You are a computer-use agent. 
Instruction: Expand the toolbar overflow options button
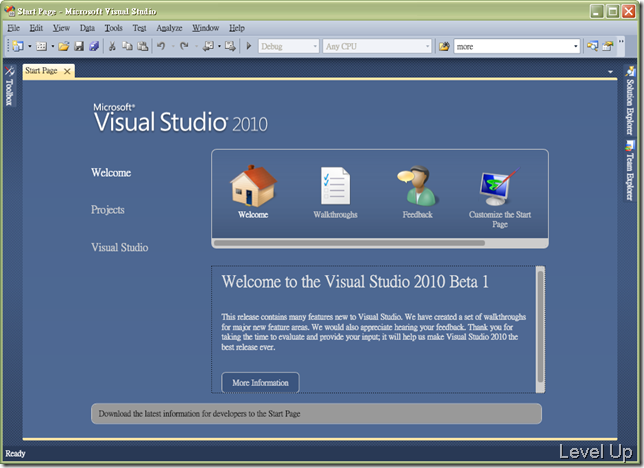pos(621,46)
